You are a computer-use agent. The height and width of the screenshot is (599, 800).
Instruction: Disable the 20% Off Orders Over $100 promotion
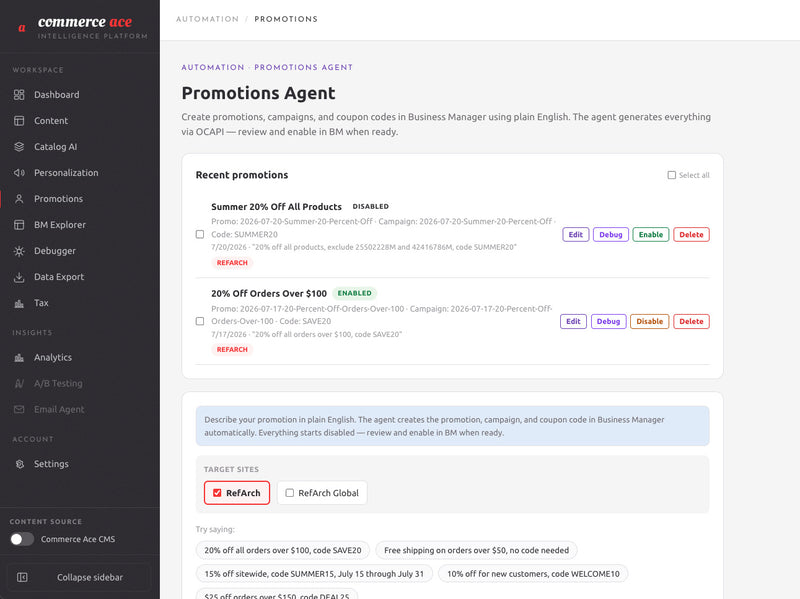pos(649,321)
